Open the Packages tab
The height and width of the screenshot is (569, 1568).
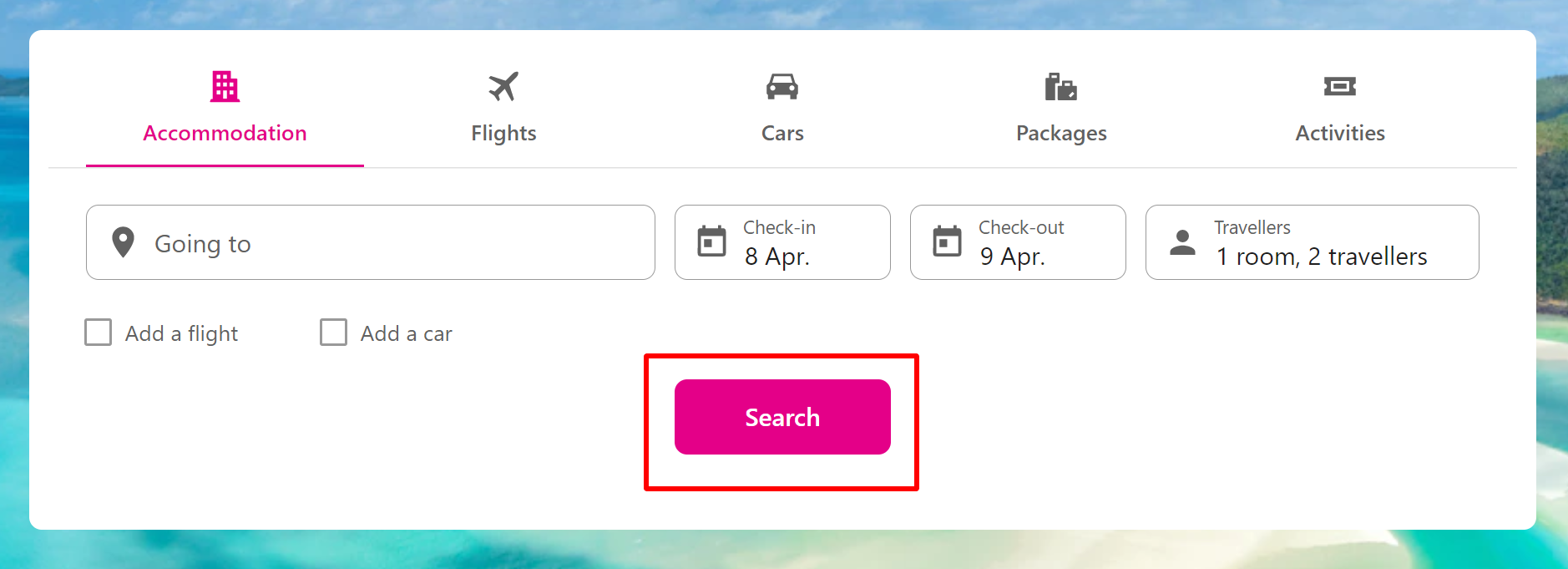[x=1060, y=132]
